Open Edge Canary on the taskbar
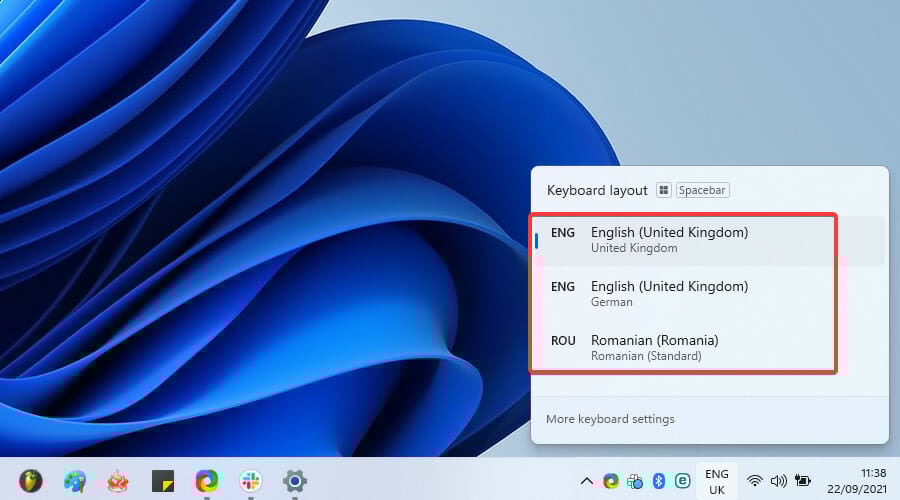900x500 pixels. point(207,481)
